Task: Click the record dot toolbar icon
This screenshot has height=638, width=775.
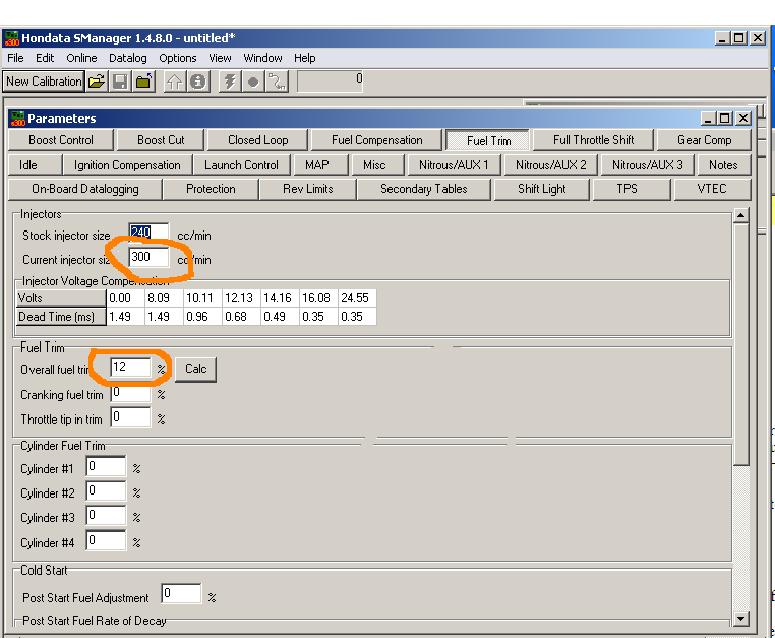Action: coord(253,82)
